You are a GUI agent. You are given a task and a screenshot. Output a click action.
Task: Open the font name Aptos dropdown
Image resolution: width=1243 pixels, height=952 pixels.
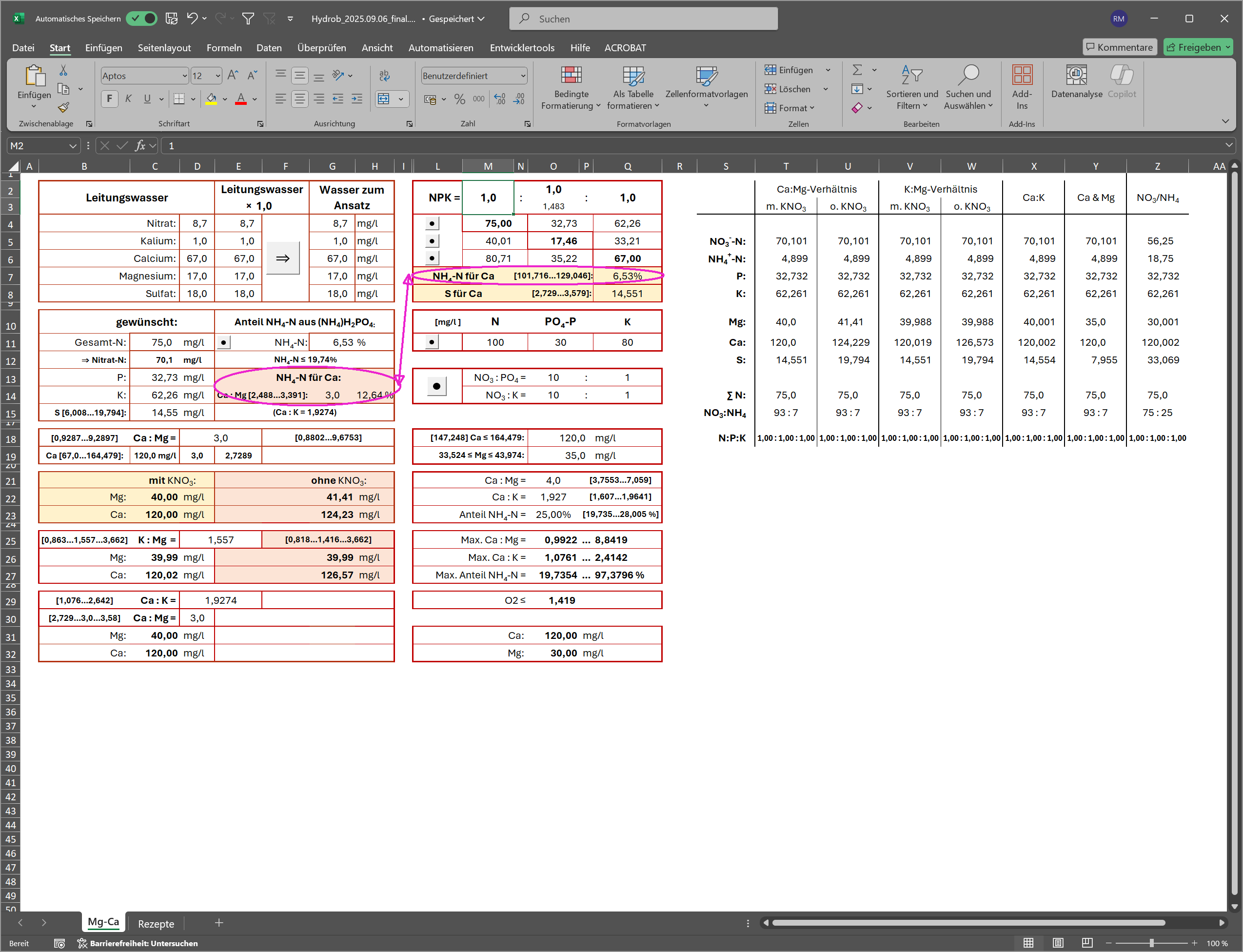[184, 76]
